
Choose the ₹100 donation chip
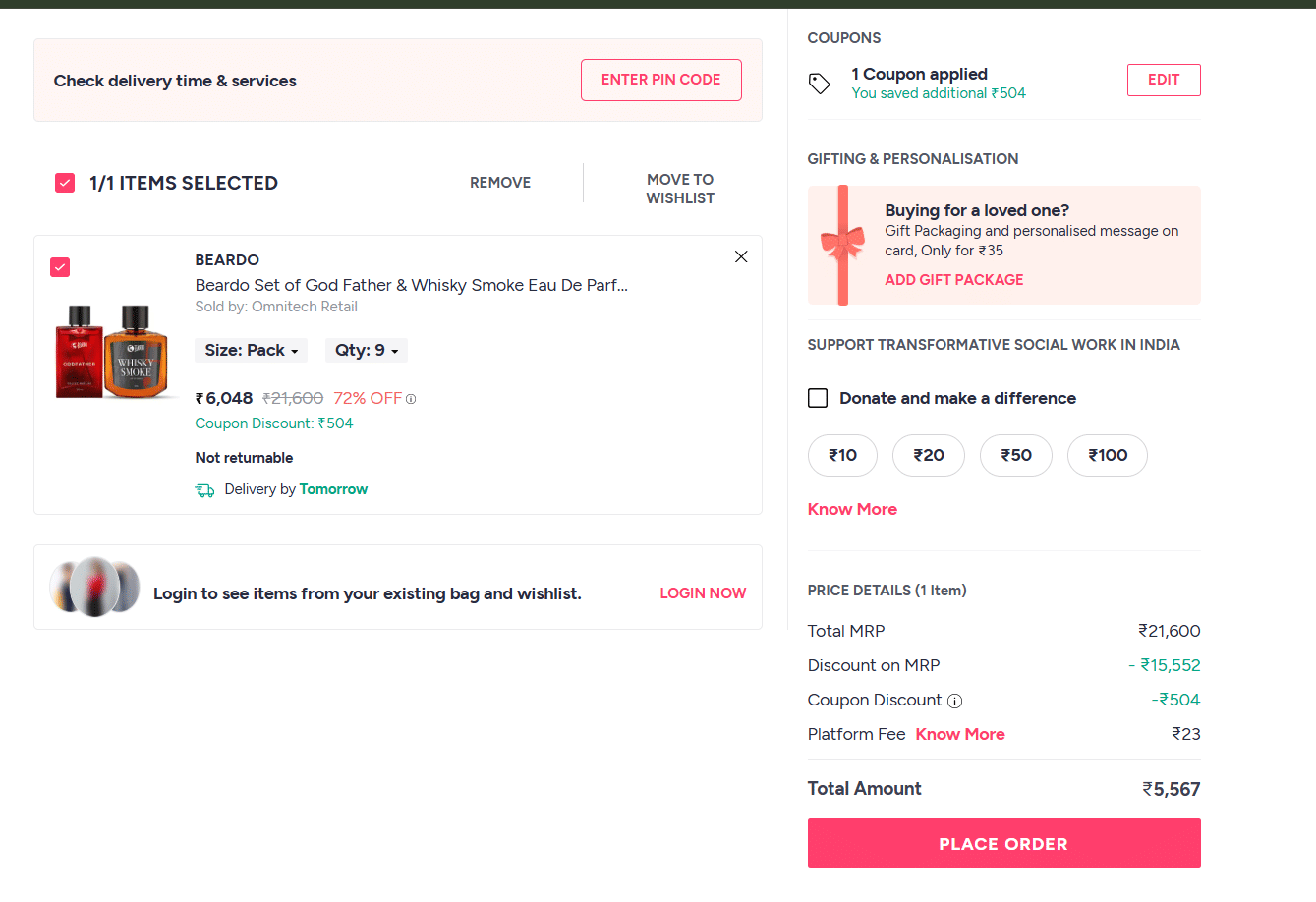1107,455
